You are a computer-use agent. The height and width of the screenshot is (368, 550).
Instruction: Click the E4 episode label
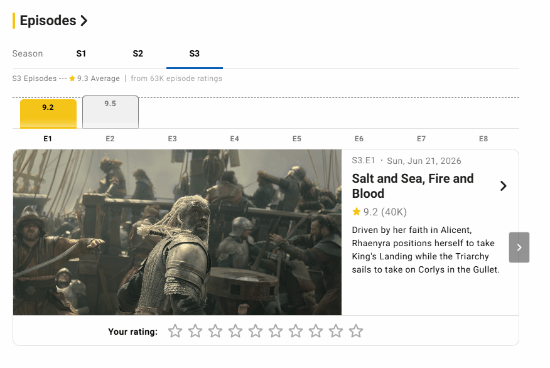point(235,139)
